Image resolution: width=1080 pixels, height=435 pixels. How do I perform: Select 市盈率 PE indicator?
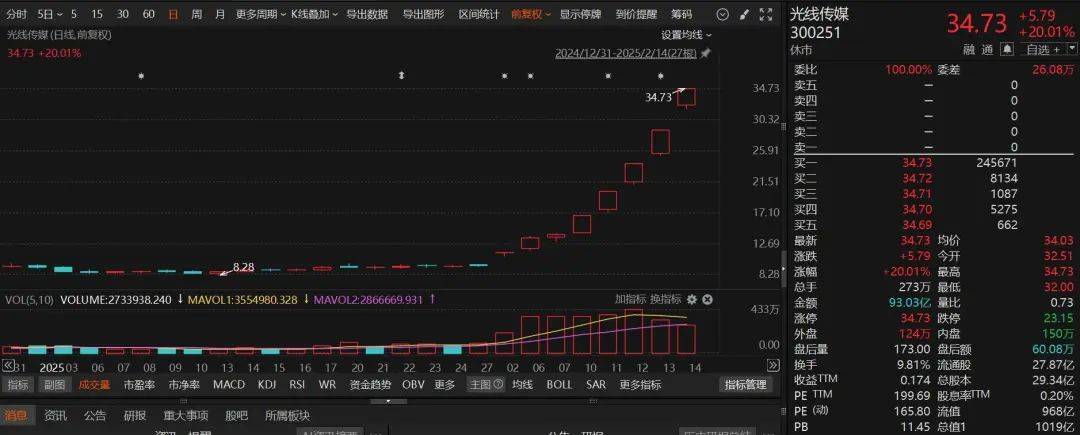point(139,385)
